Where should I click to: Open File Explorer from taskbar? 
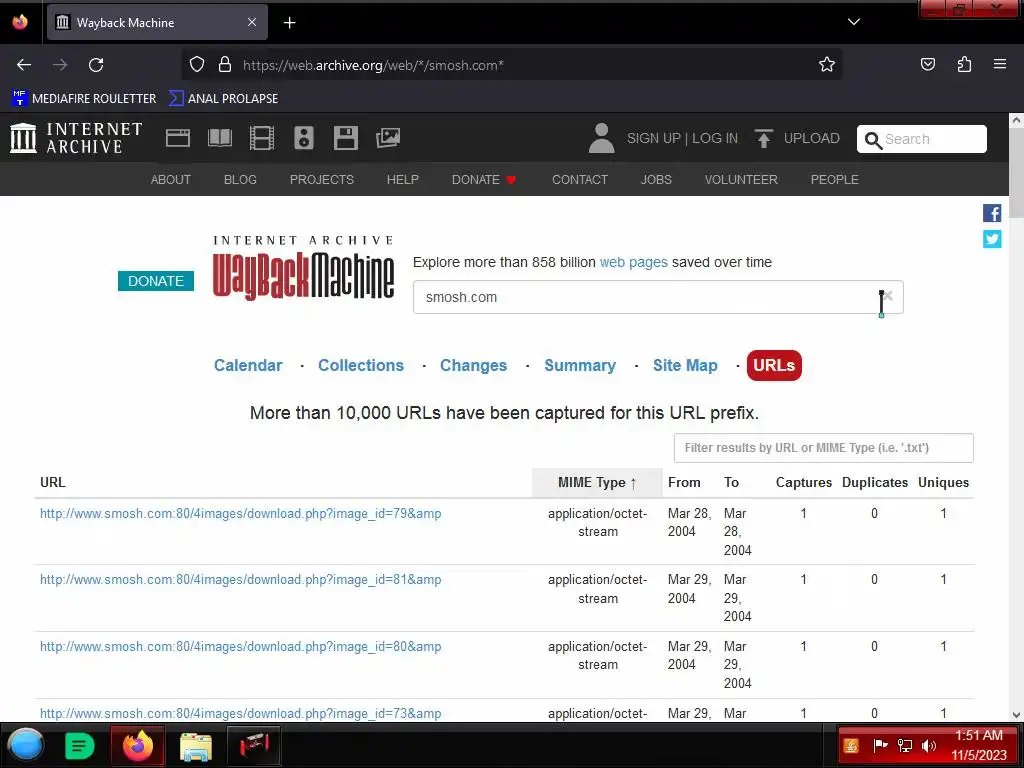pyautogui.click(x=195, y=746)
